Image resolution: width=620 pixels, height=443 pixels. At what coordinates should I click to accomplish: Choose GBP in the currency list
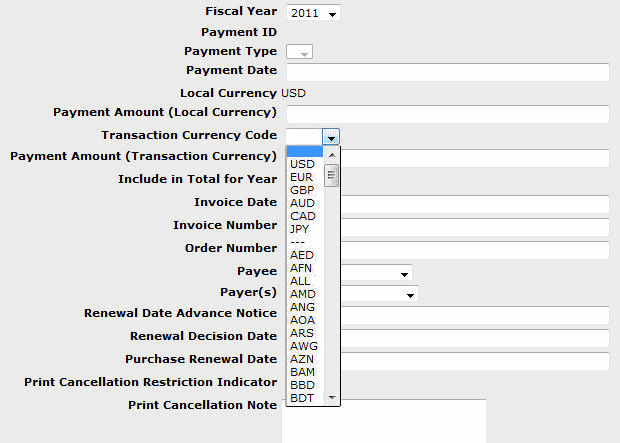[302, 190]
